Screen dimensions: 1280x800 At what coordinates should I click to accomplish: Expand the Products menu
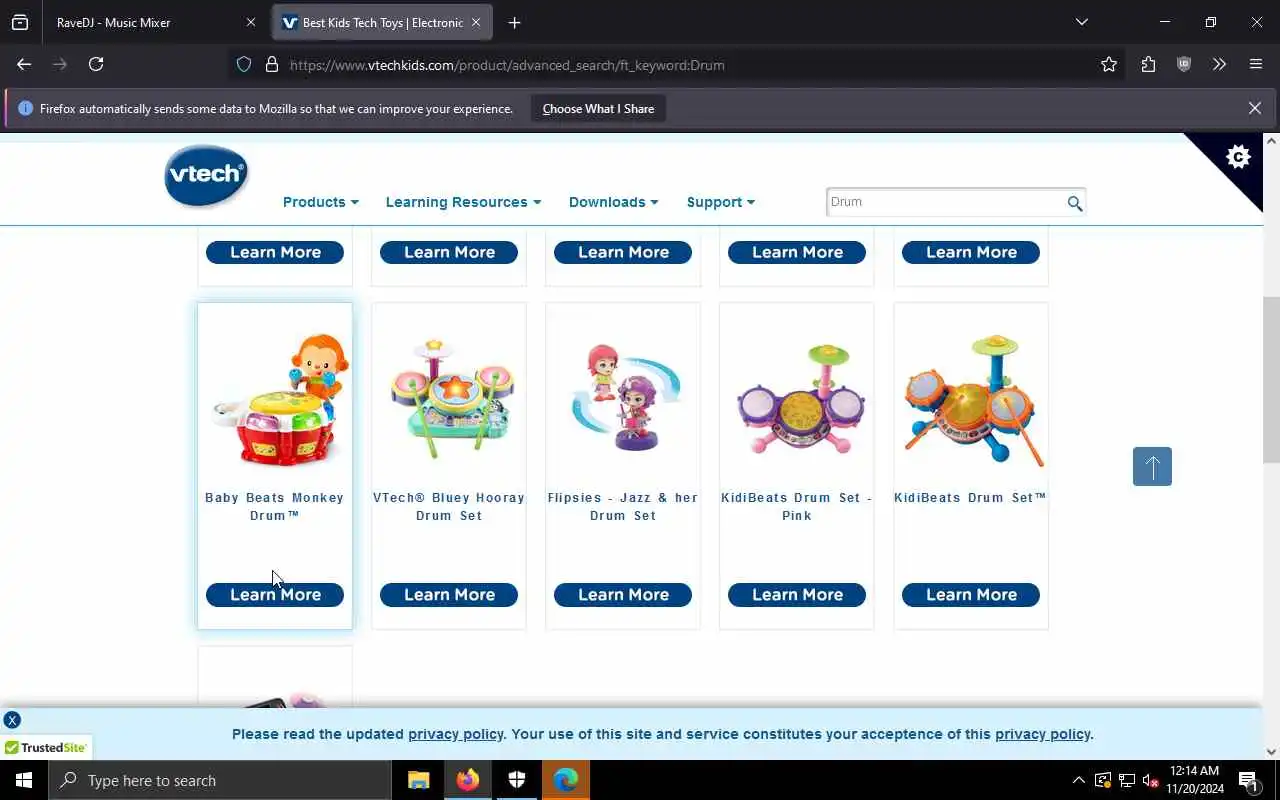pos(320,202)
